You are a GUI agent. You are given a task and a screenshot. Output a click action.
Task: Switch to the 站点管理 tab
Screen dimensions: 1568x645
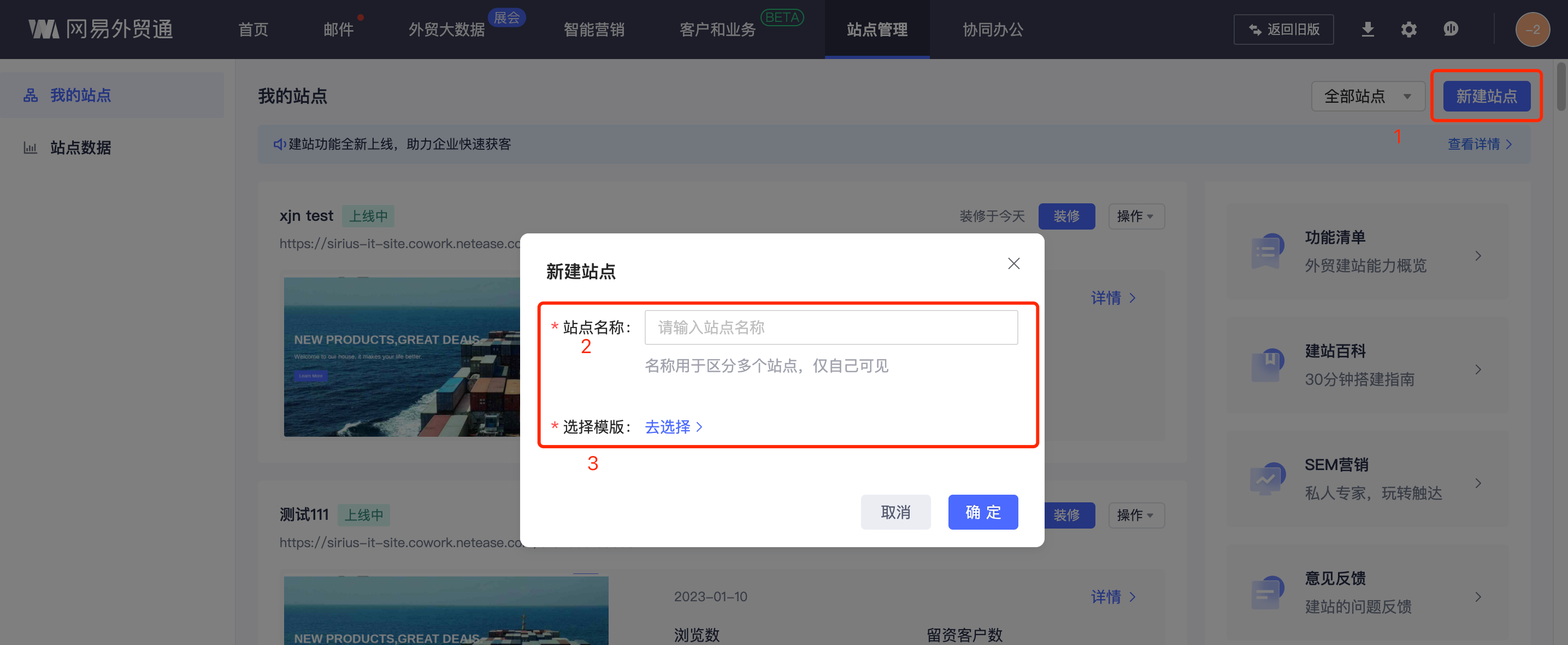point(876,29)
